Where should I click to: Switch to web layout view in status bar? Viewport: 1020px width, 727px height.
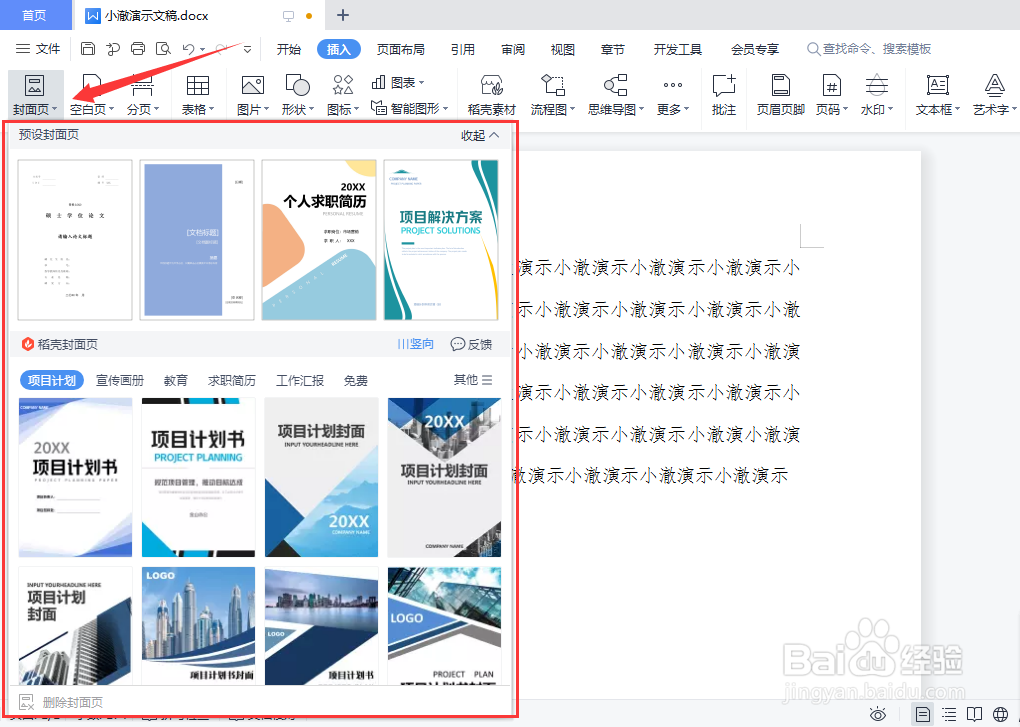[x=1000, y=715]
